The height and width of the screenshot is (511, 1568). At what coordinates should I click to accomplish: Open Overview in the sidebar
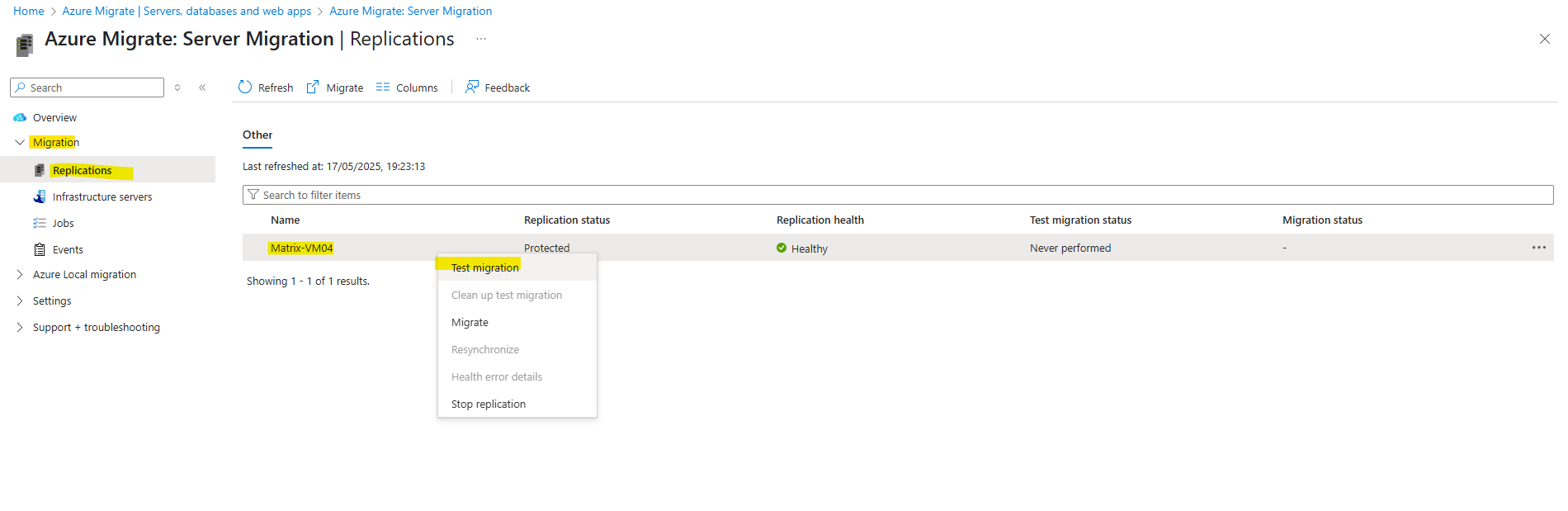click(54, 118)
